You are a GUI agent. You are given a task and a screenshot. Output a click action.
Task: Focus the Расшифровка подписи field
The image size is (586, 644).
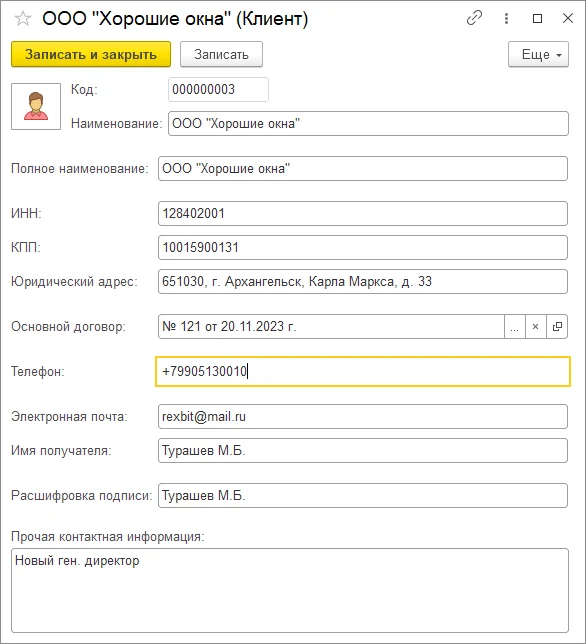[363, 496]
